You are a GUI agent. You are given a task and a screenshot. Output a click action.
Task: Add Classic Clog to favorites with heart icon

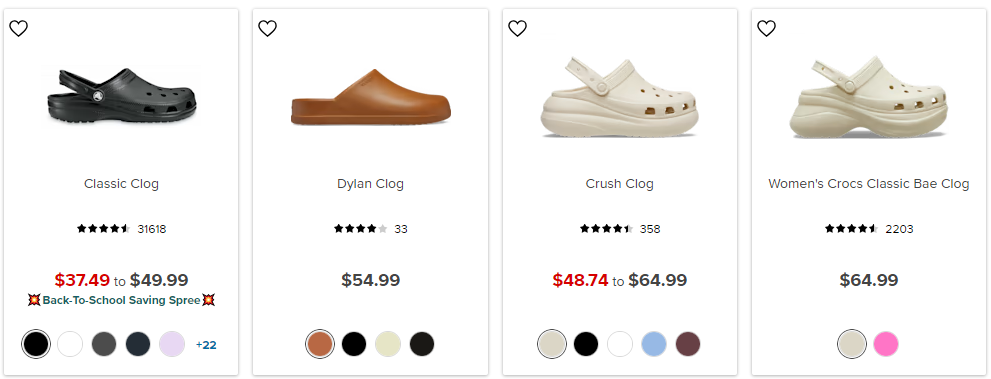point(18,28)
